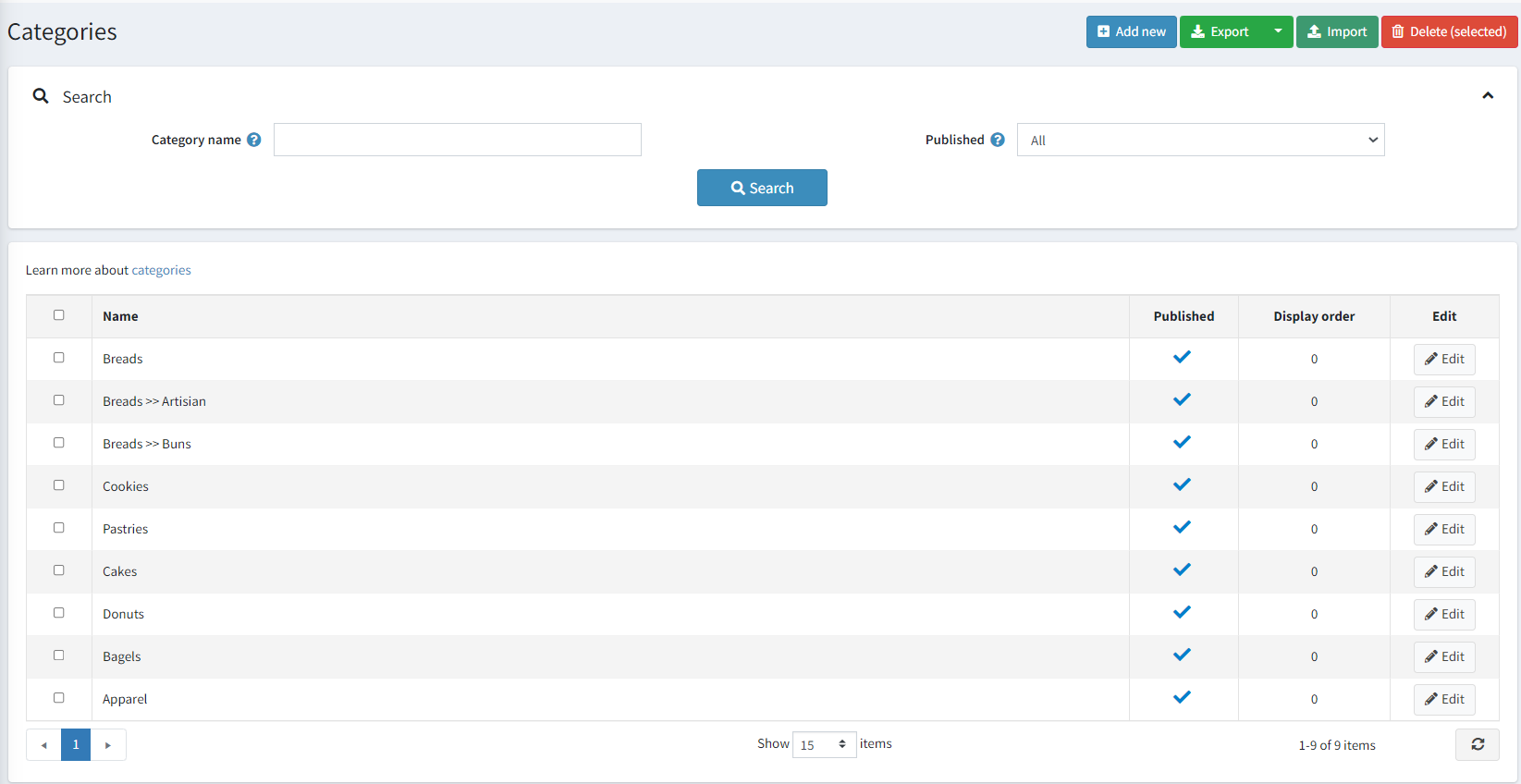
Task: Change the items per page selector
Action: (824, 744)
